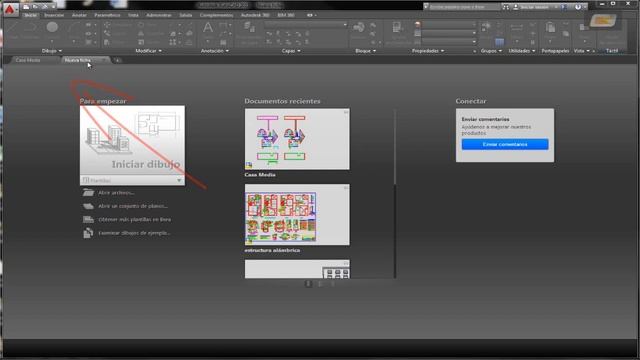Image resolution: width=640 pixels, height=360 pixels.
Task: Open the Casa Media recent drawing thumbnail
Action: click(297, 139)
